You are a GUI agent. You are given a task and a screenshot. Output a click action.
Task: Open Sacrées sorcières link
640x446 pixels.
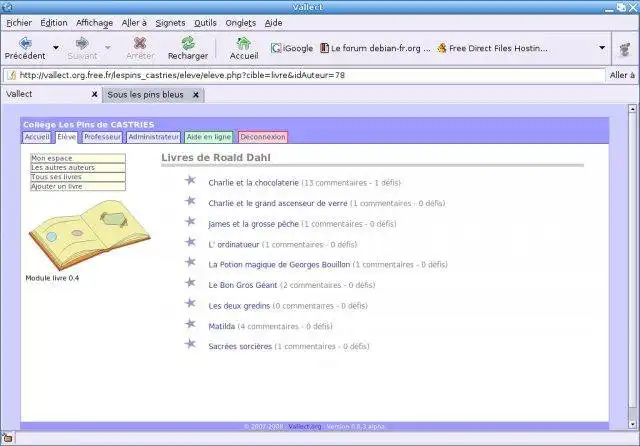(240, 346)
